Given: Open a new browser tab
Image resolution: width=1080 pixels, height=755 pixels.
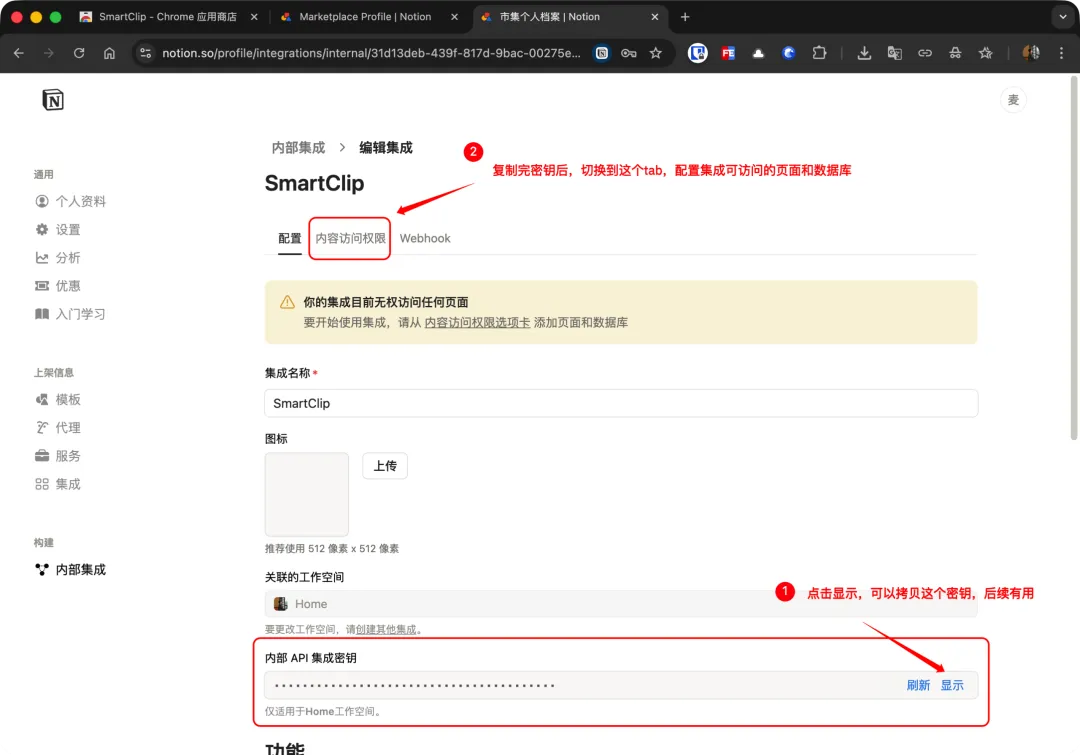Looking at the screenshot, I should point(685,17).
